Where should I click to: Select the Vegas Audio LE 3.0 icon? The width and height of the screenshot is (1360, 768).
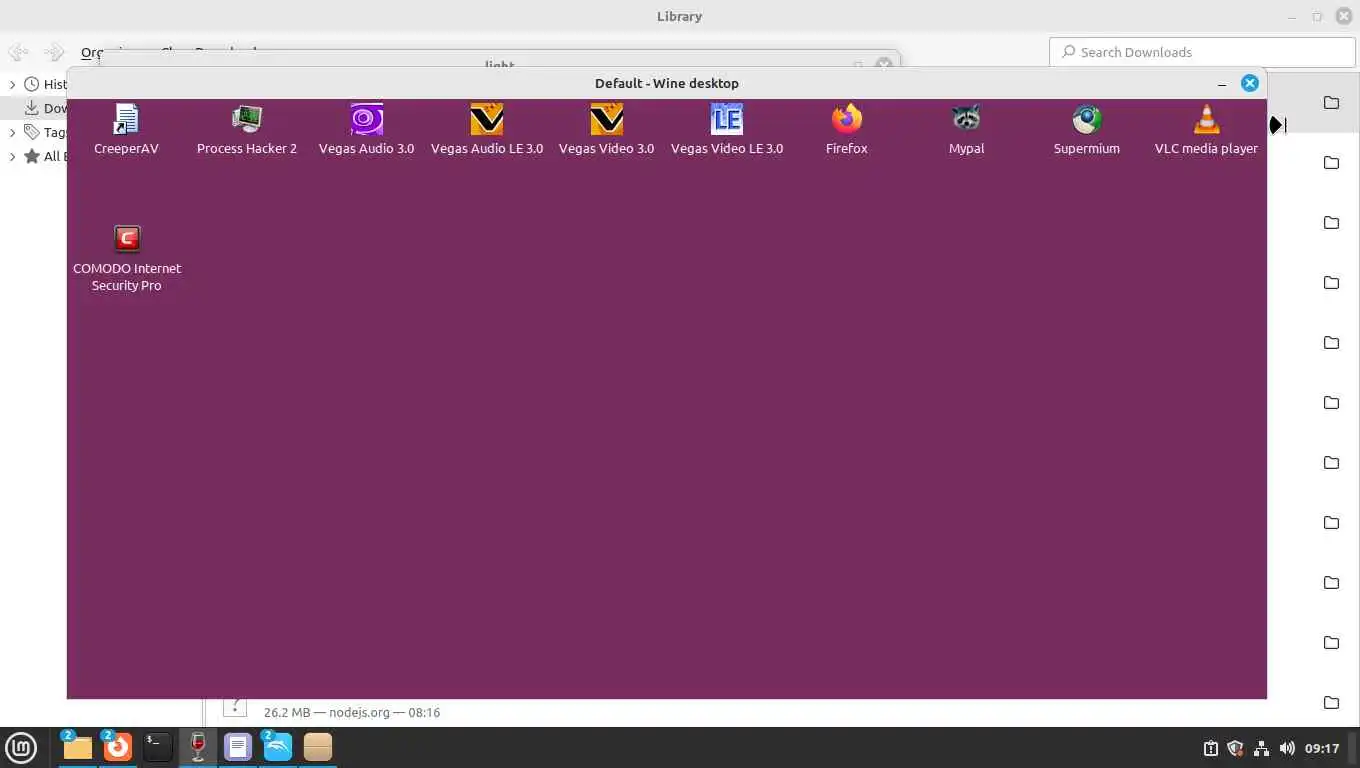(487, 120)
